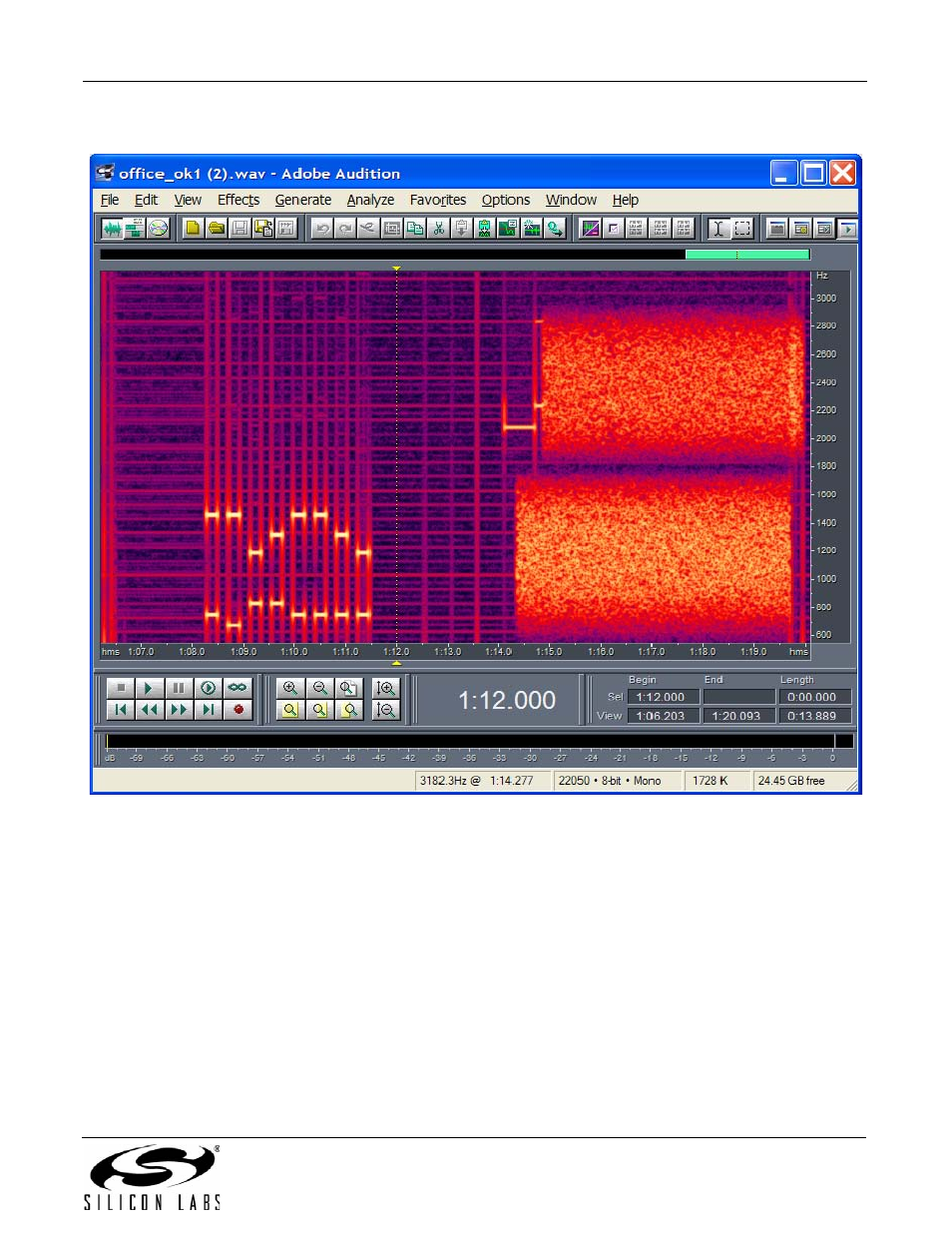Image resolution: width=952 pixels, height=1233 pixels.
Task: Cut the selected audio
Action: click(x=438, y=228)
